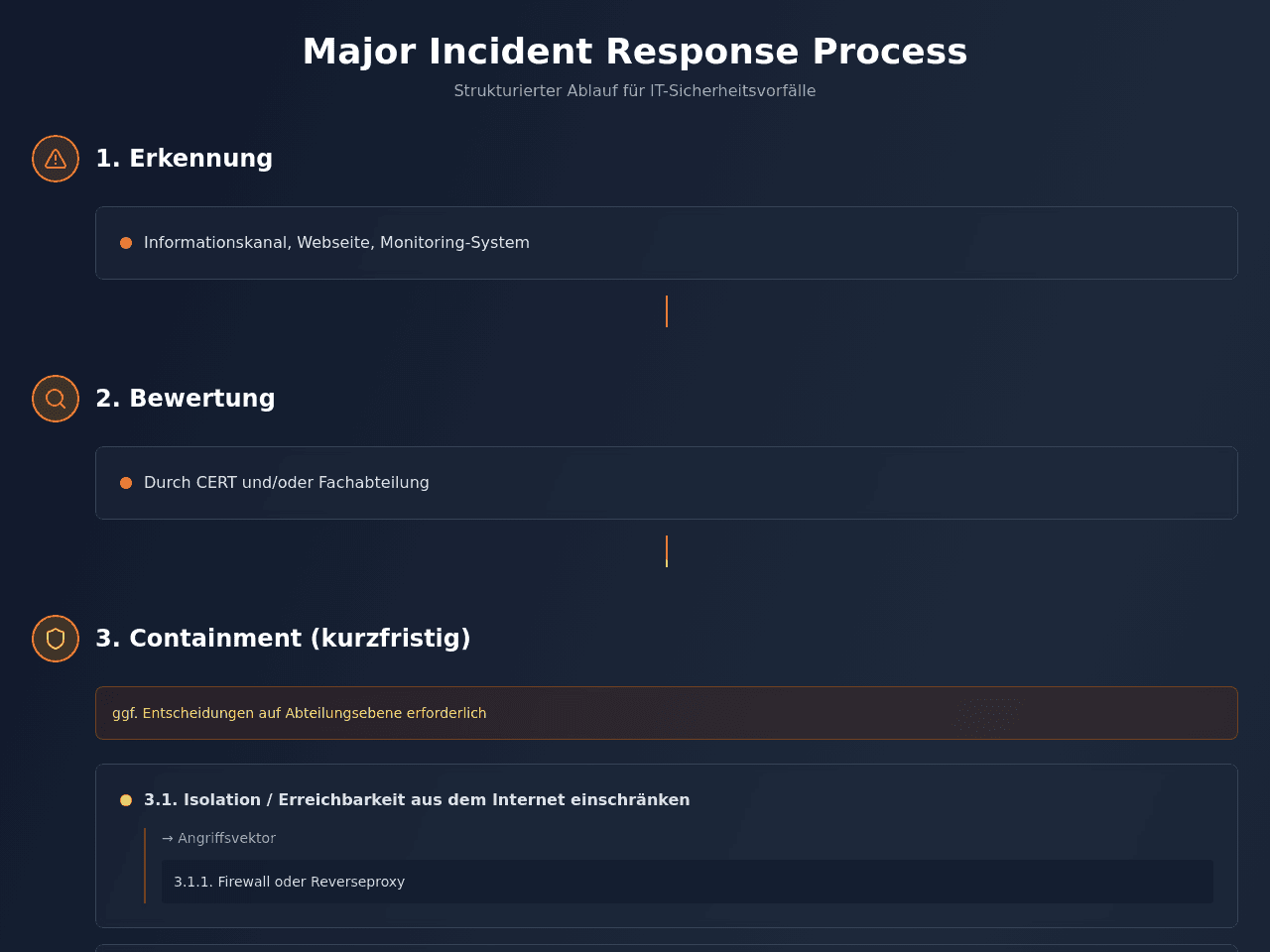Click the shield icon beside Containment

(x=56, y=639)
